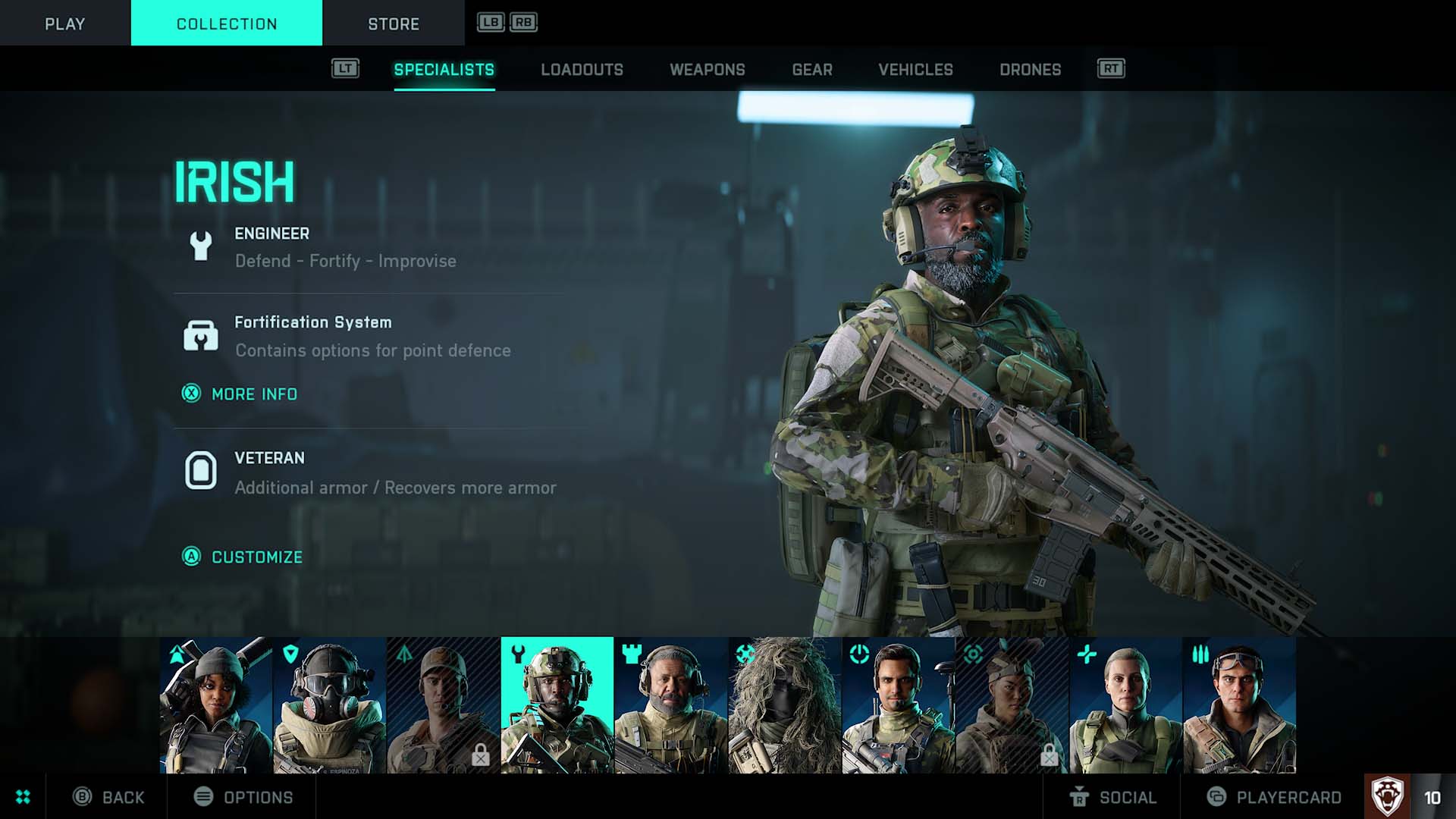Select the locked specialist wearing a cap

444,705
